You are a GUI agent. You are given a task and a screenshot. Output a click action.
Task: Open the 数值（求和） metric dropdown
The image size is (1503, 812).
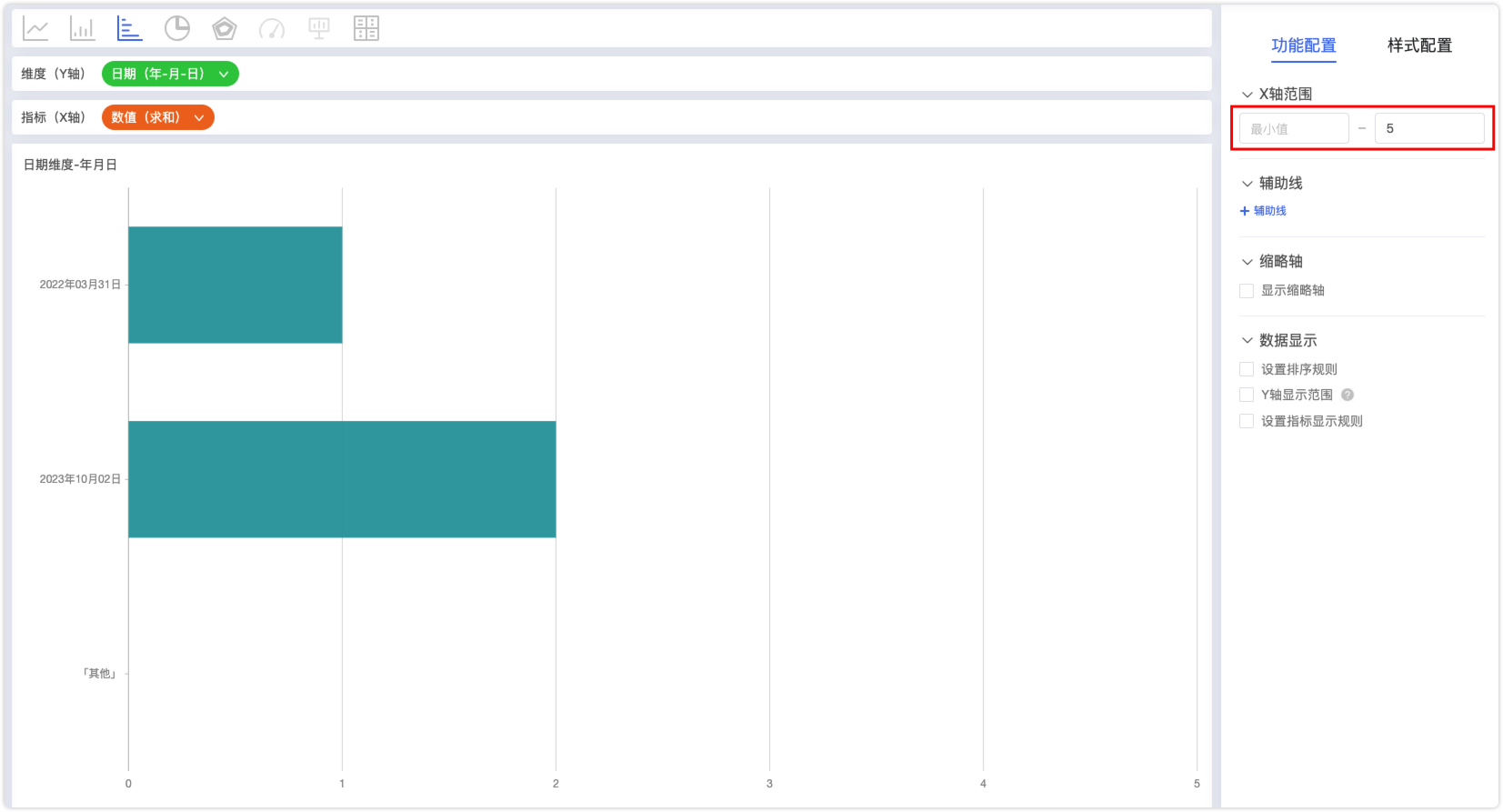(158, 117)
